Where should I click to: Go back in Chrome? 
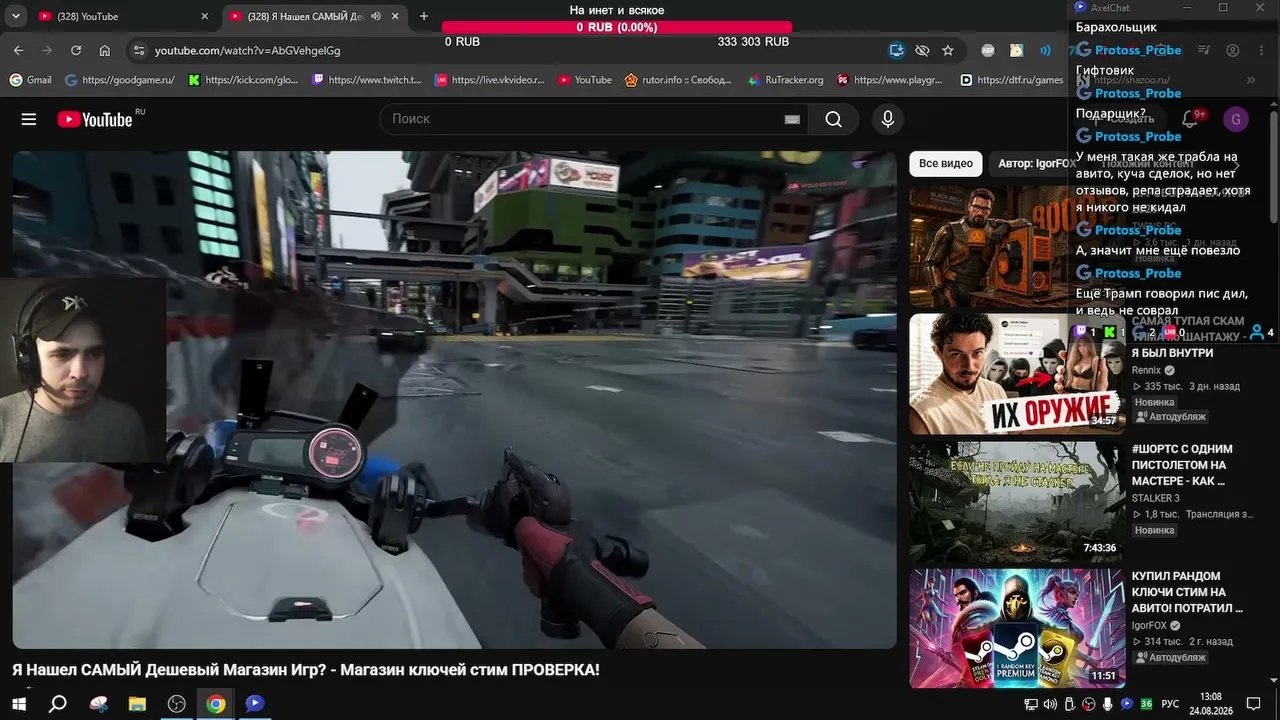point(18,50)
